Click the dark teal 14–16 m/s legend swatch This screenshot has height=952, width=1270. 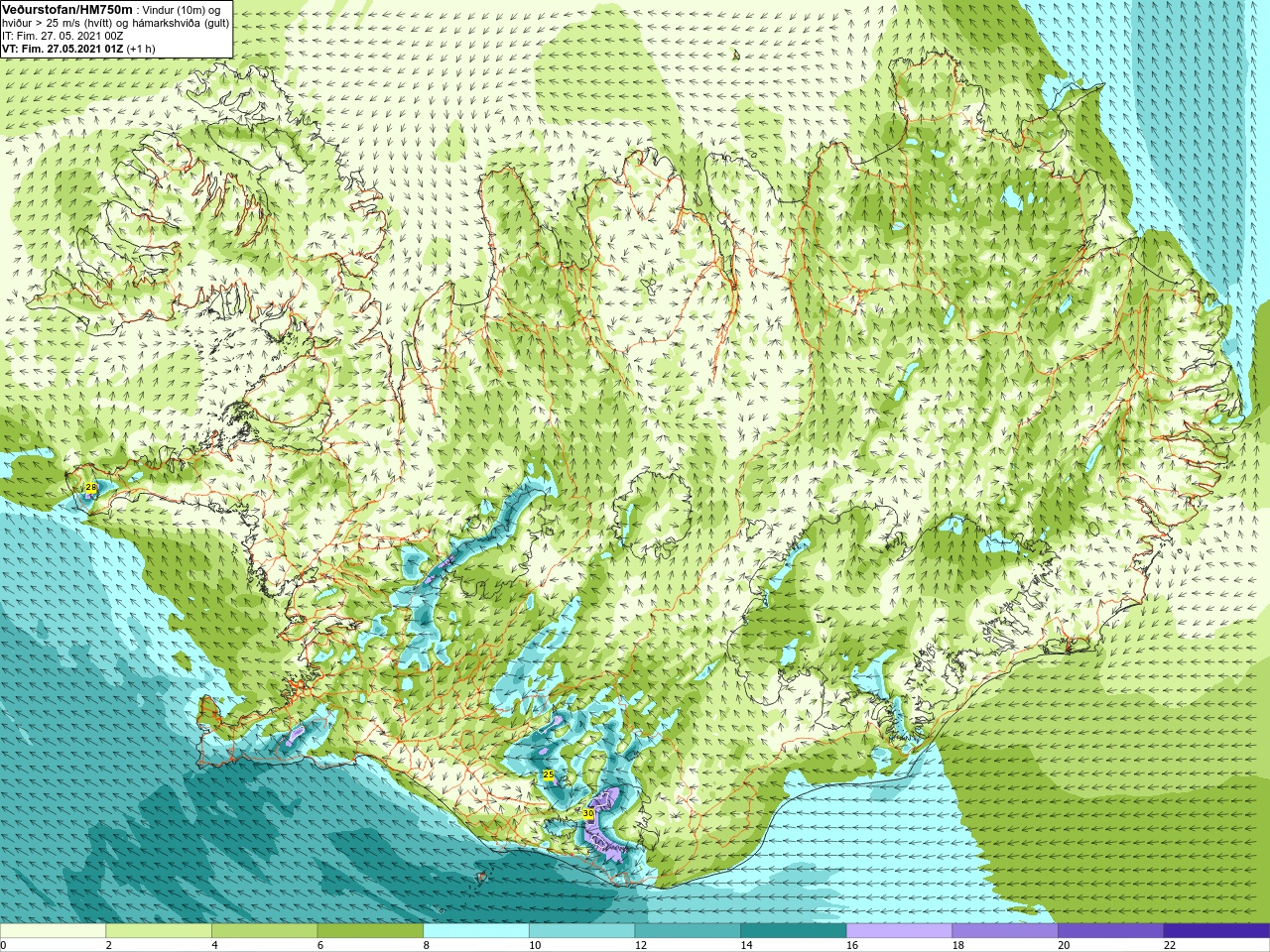pos(794,931)
